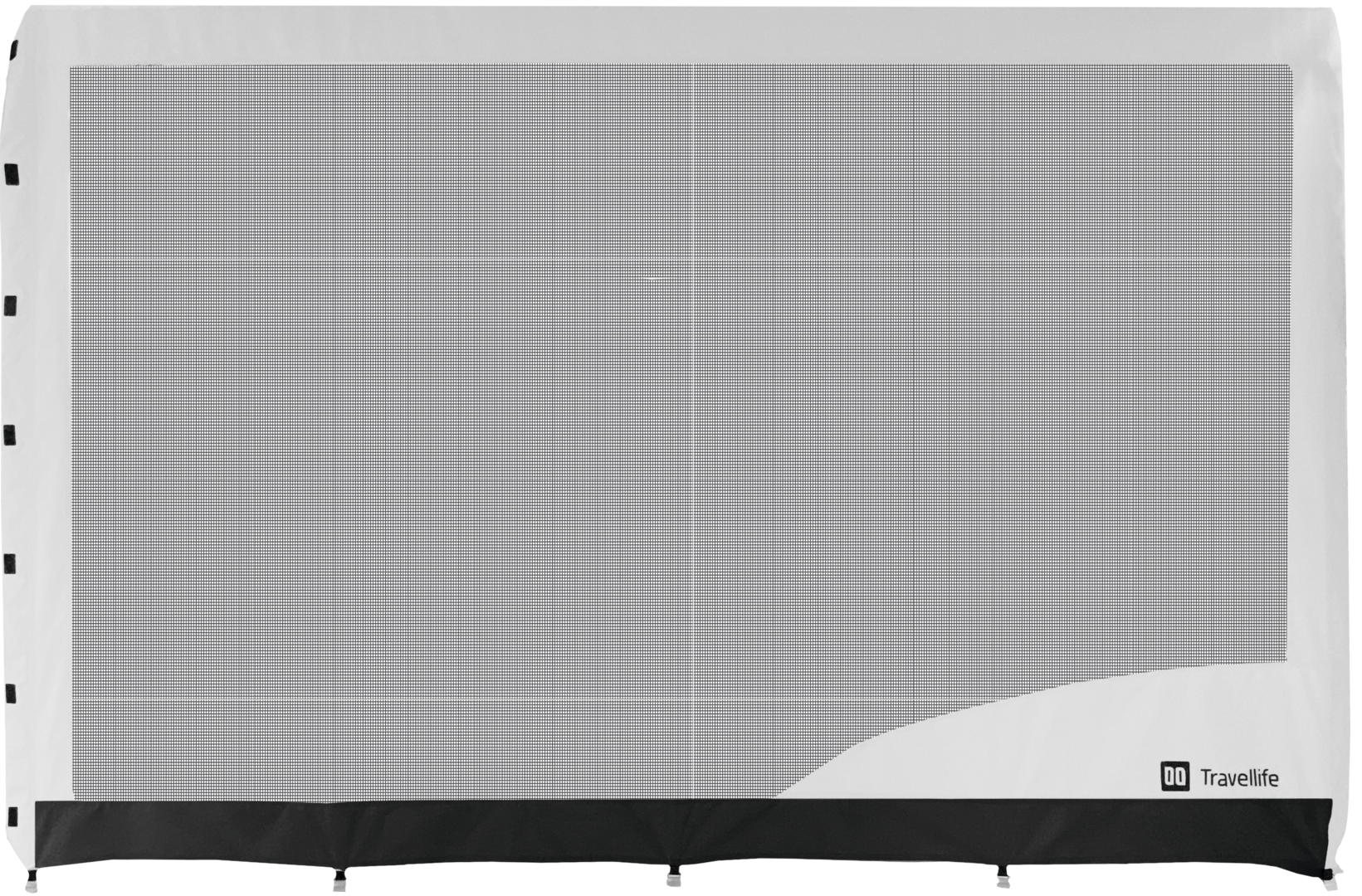Click the square Travellife logo icon
1362x896 pixels.
coord(1174,778)
